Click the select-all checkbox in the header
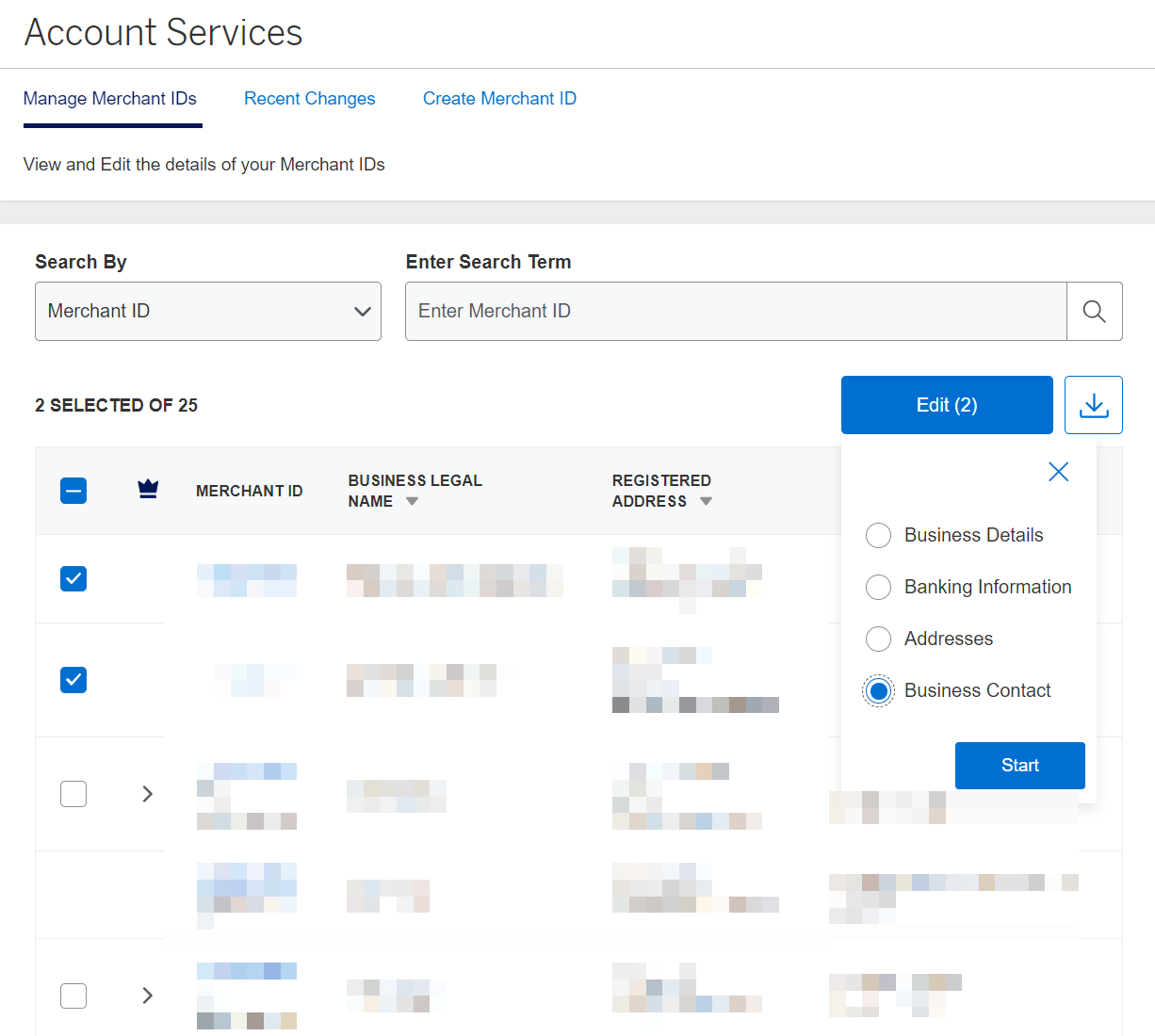This screenshot has width=1155, height=1036. pos(73,490)
